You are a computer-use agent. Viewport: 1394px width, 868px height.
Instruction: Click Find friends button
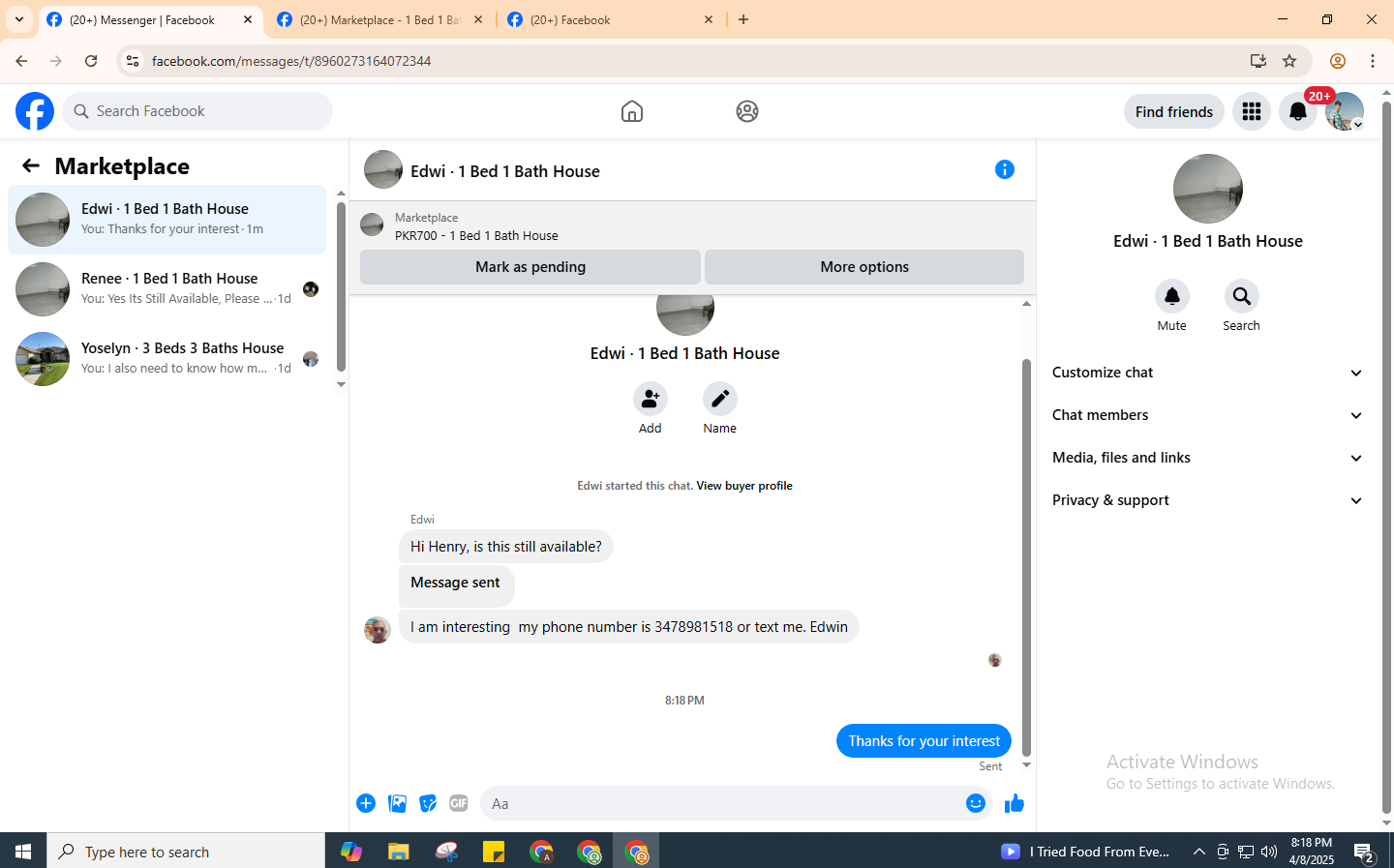[1174, 111]
